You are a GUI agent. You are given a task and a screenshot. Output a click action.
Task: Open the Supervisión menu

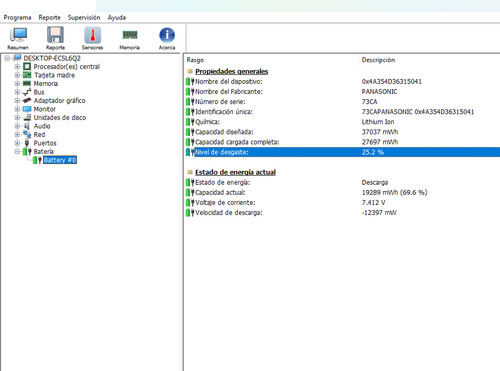click(x=84, y=17)
